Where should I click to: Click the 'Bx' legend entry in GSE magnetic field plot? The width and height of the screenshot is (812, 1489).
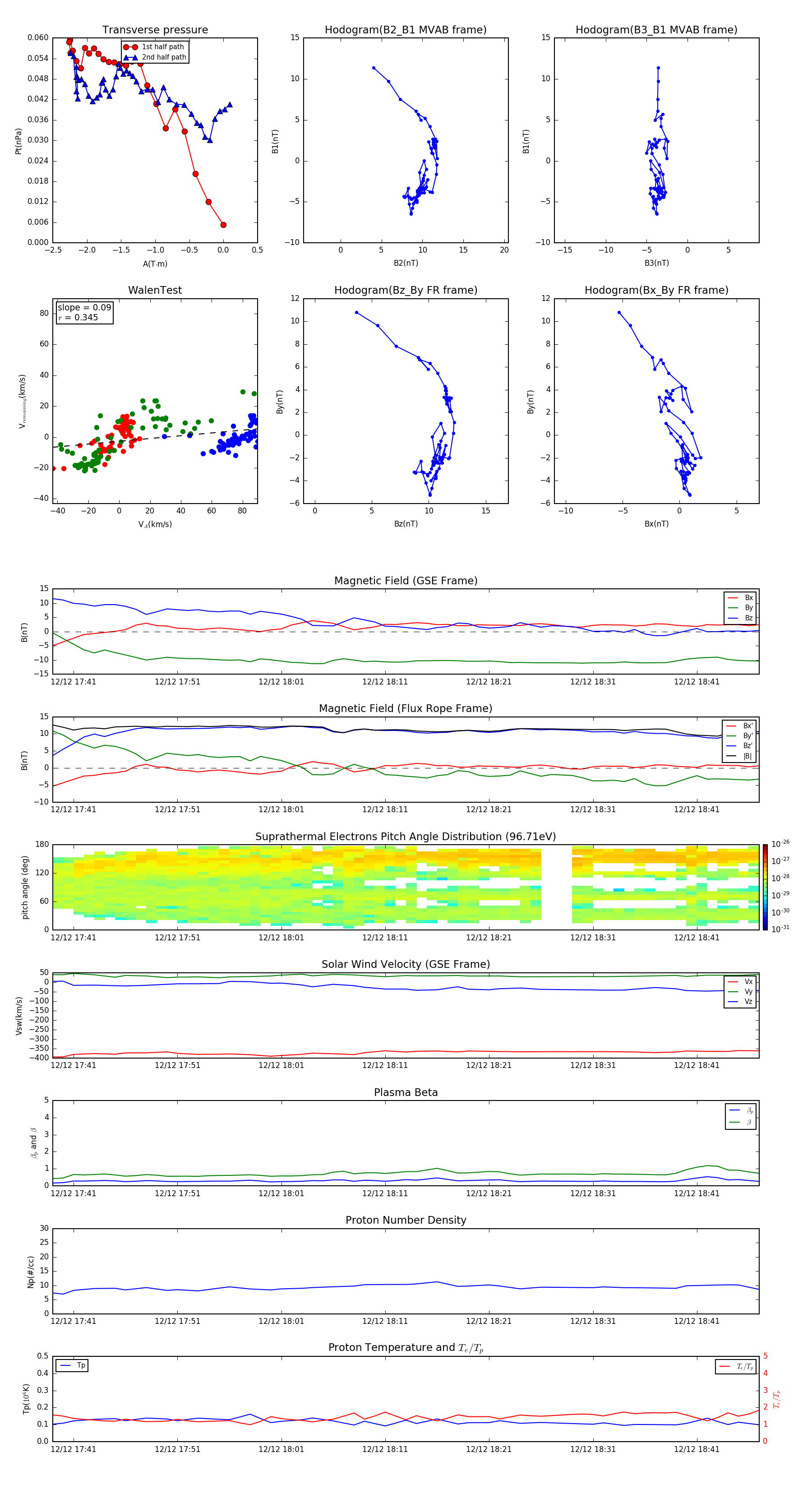pyautogui.click(x=740, y=598)
